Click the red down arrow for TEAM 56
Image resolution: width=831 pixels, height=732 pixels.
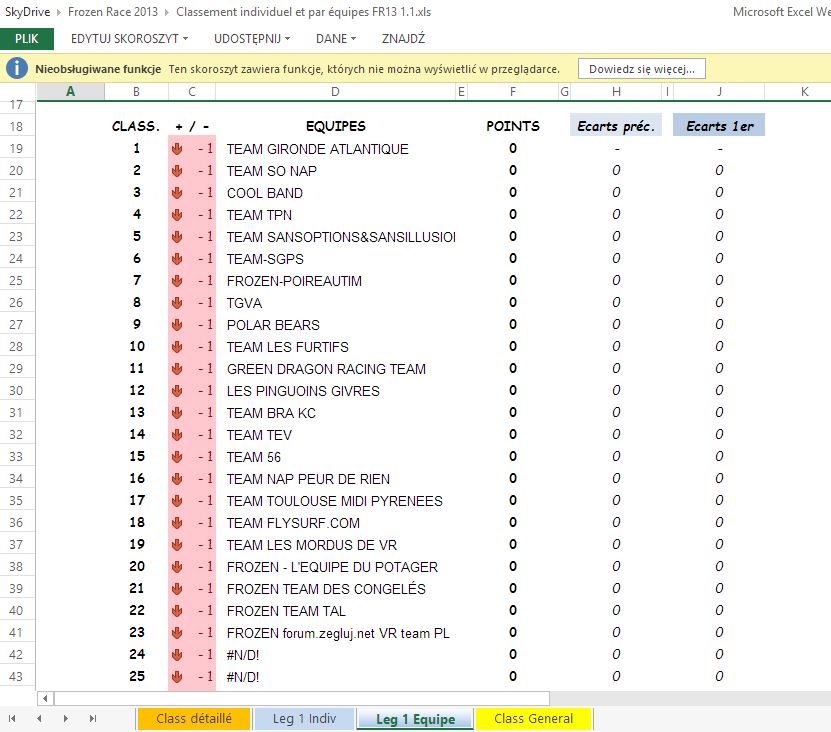click(177, 457)
